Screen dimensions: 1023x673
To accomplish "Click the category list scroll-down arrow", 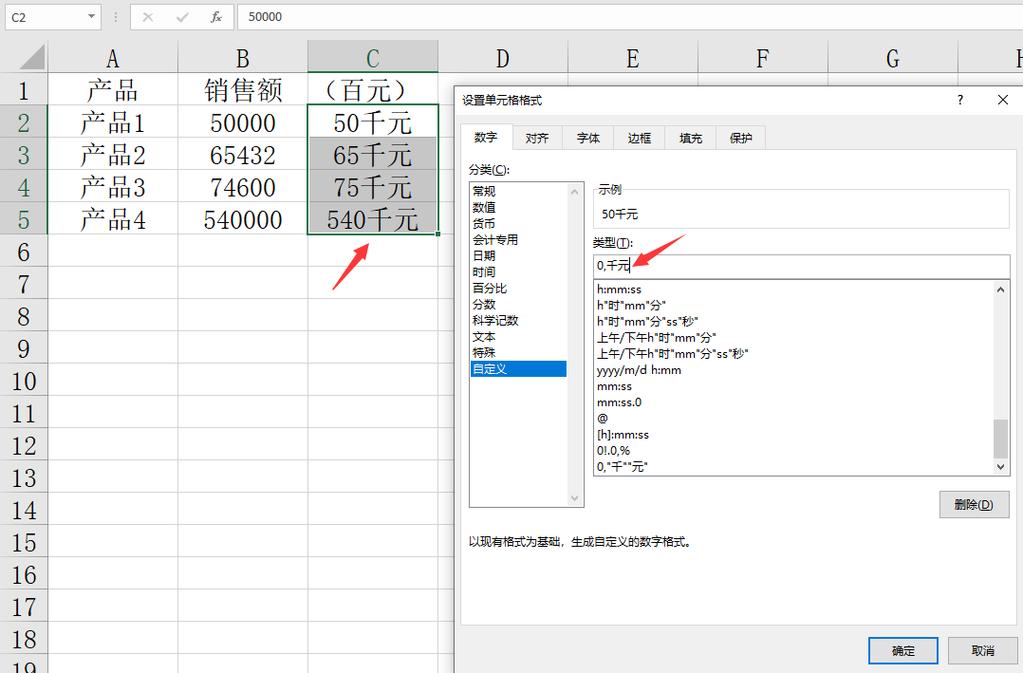I will tap(575, 498).
